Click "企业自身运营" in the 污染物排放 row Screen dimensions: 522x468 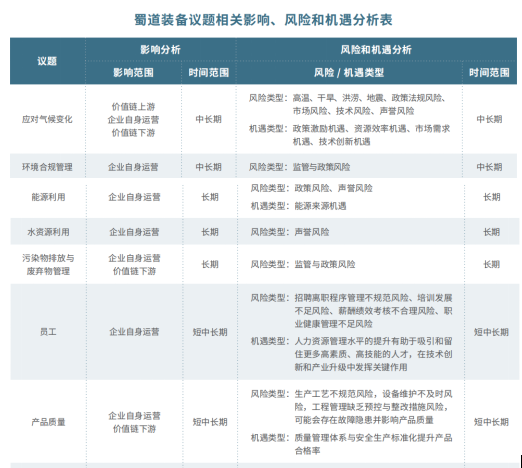point(134,258)
